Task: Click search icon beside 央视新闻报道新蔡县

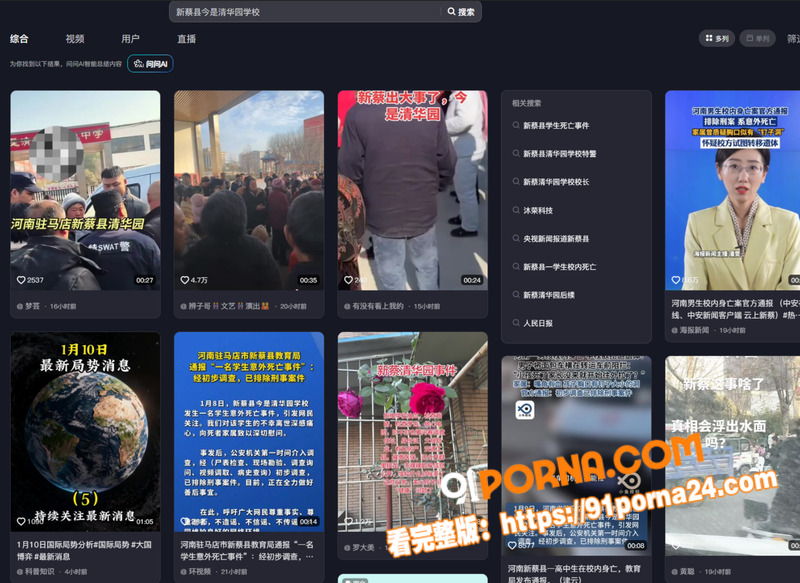Action: pyautogui.click(x=516, y=239)
